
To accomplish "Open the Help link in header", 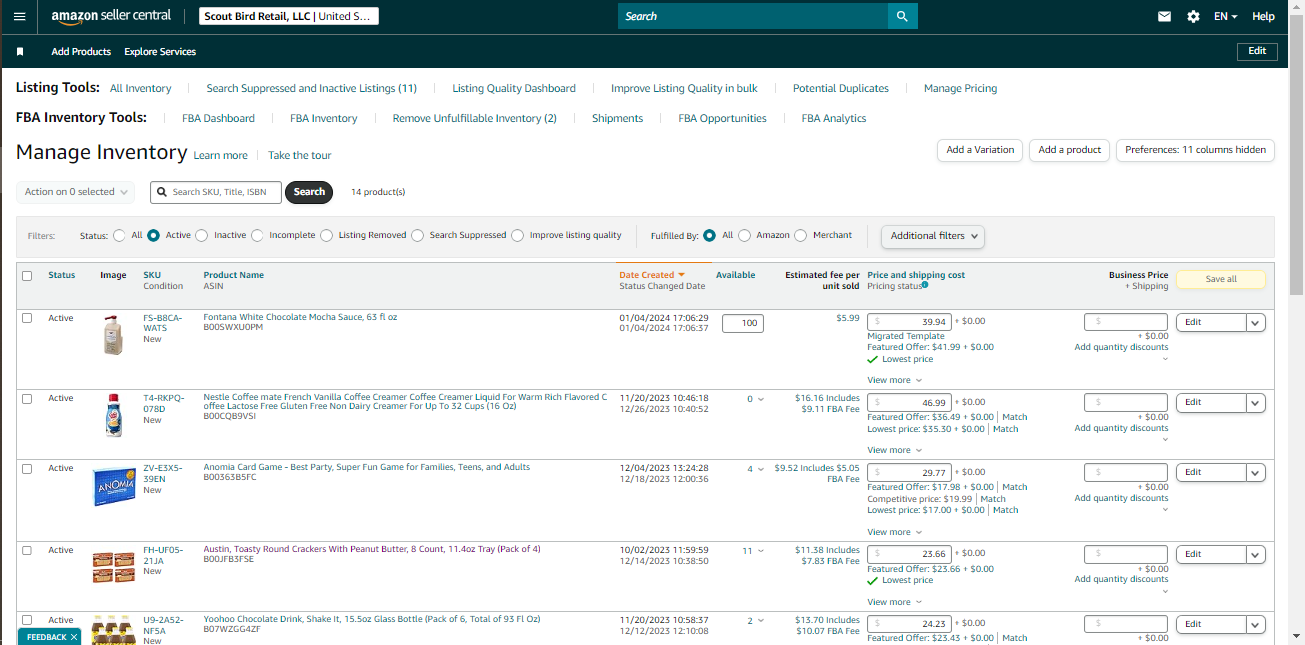I will [1263, 16].
